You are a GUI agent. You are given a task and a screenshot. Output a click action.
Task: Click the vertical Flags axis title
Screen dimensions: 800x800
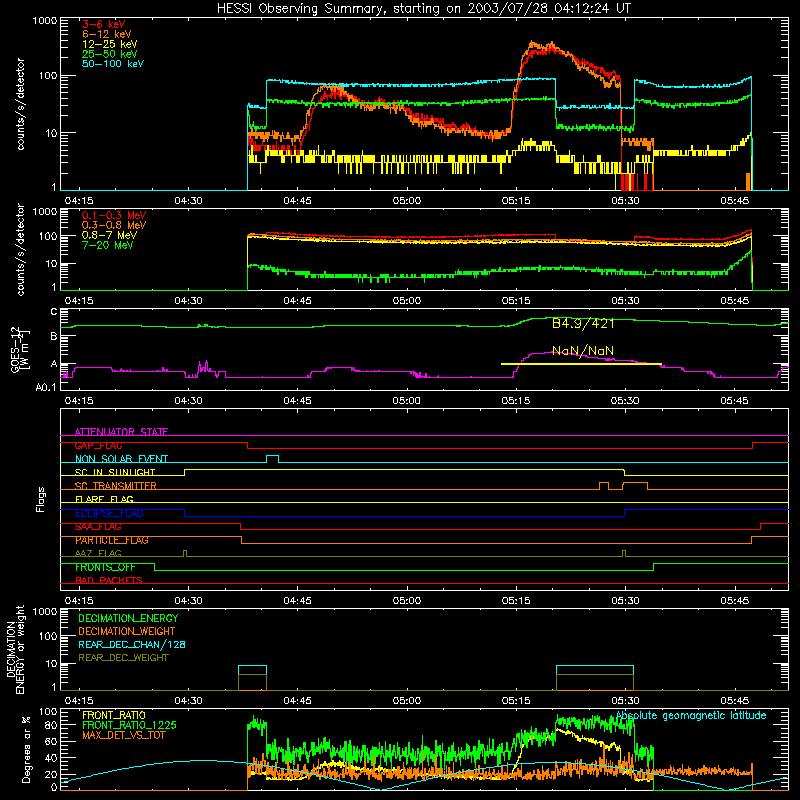click(x=41, y=499)
